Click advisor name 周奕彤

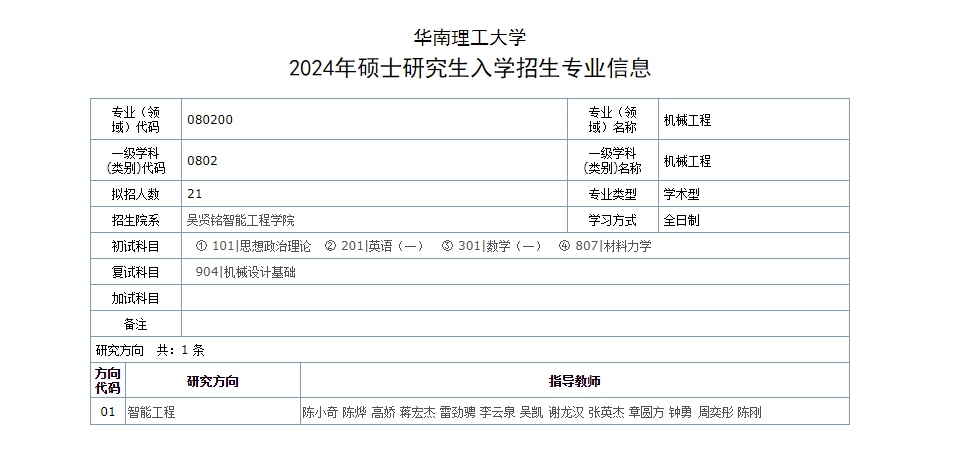pyautogui.click(x=716, y=412)
